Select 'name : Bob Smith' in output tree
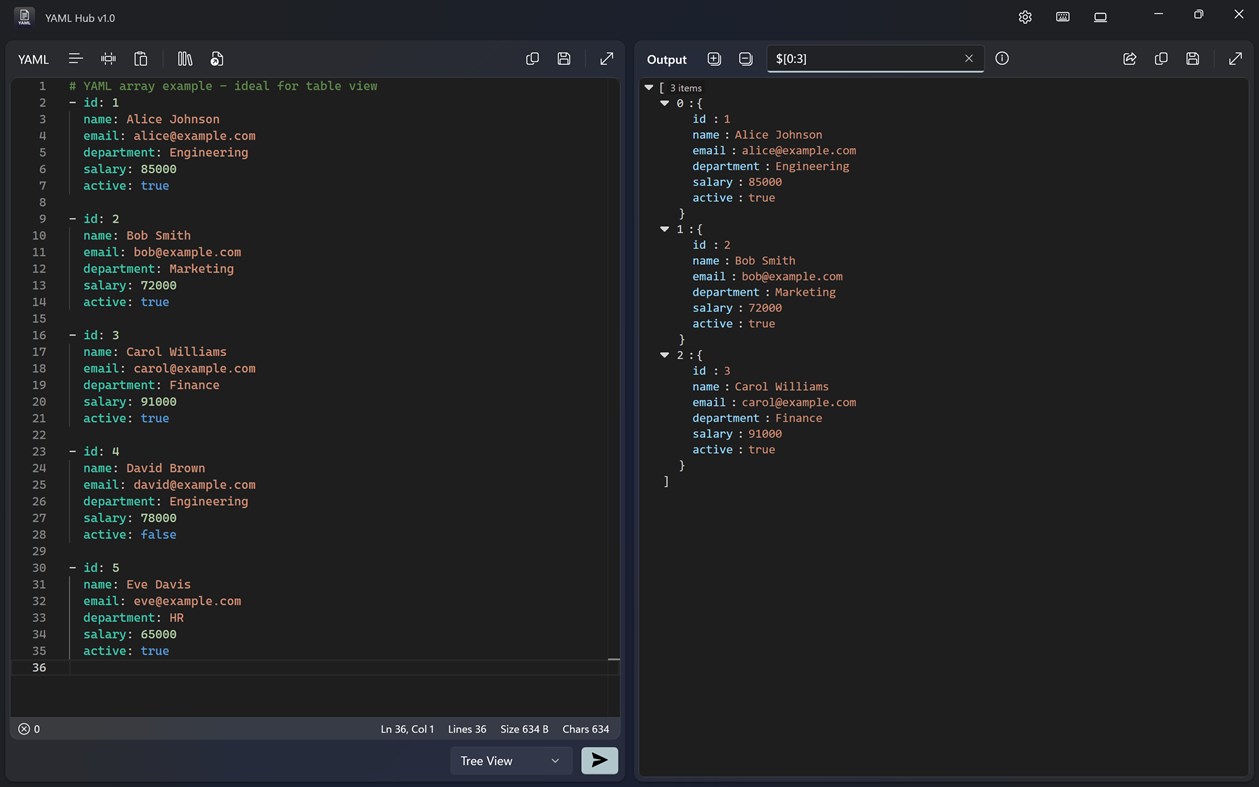Image resolution: width=1259 pixels, height=787 pixels. 743,260
